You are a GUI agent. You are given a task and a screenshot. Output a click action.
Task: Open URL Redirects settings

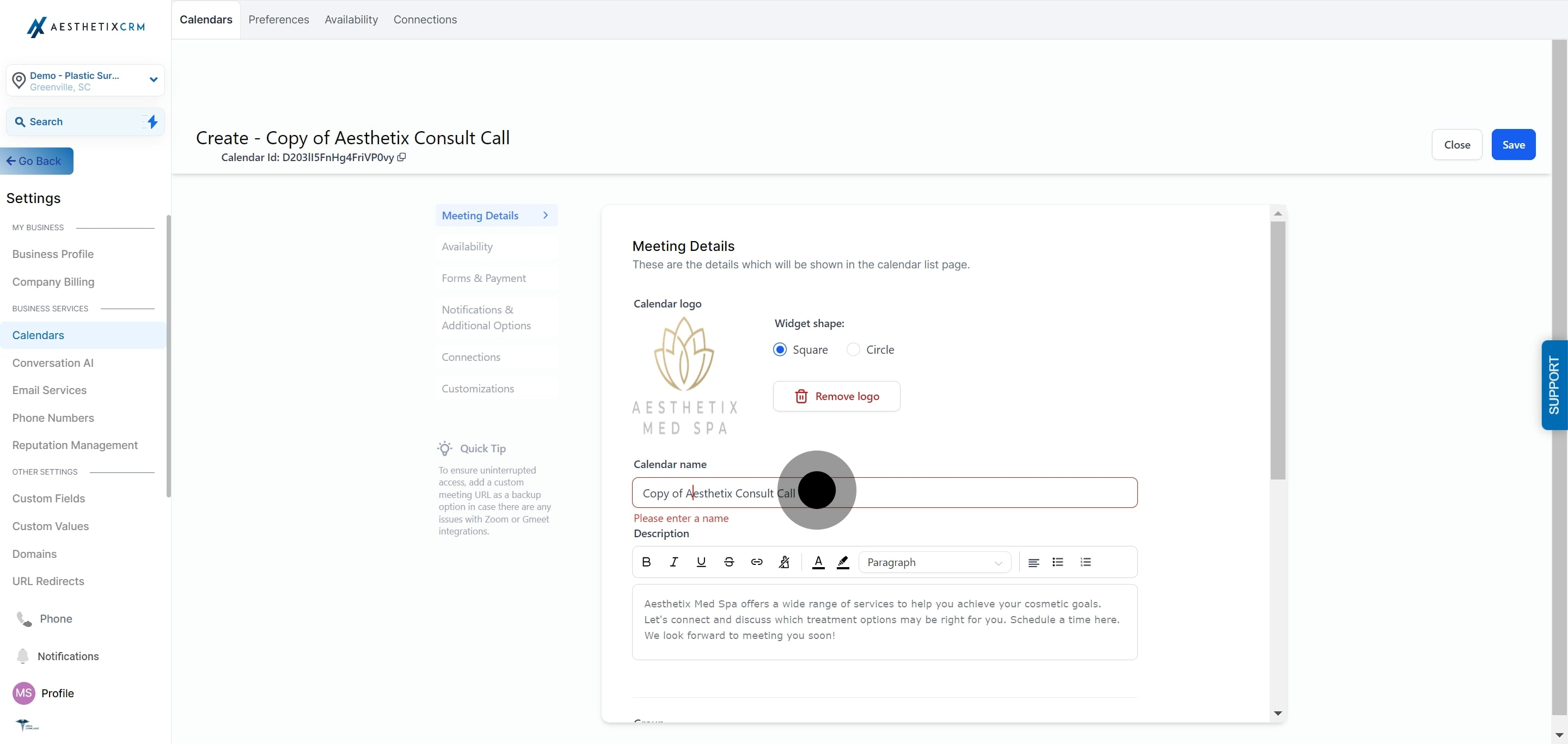point(48,581)
